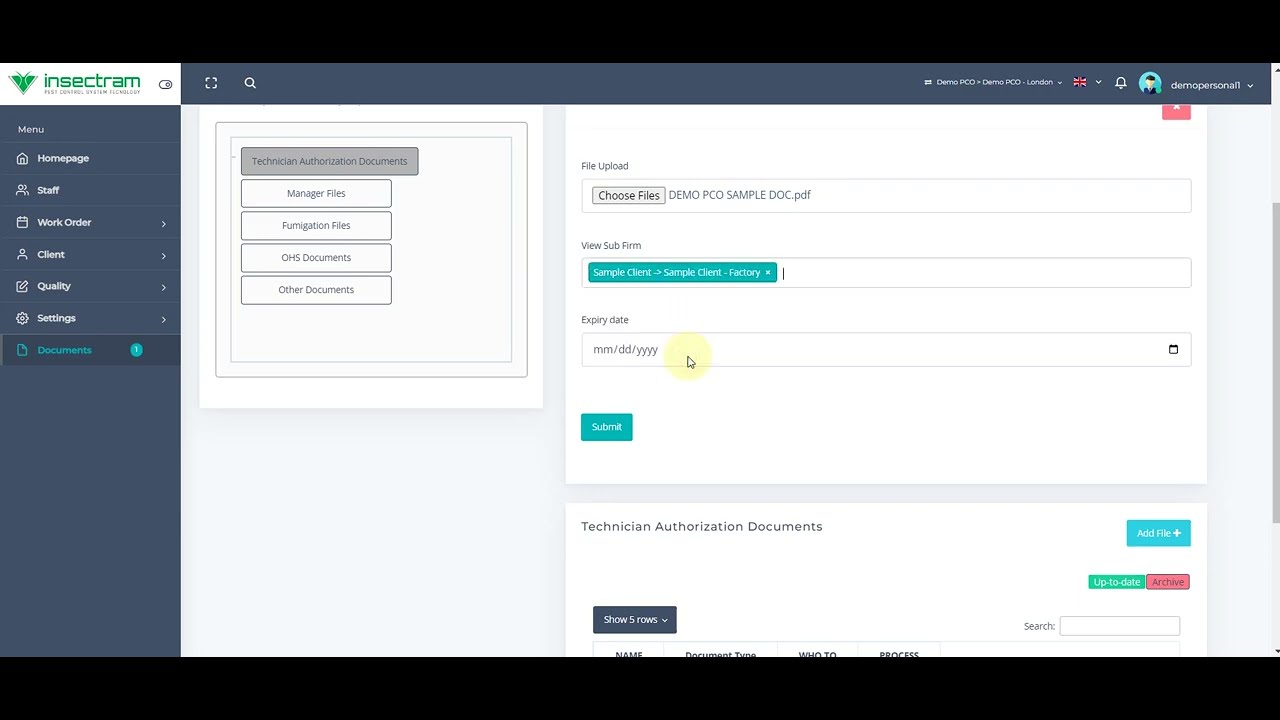Click the Choose Files button

coord(628,195)
